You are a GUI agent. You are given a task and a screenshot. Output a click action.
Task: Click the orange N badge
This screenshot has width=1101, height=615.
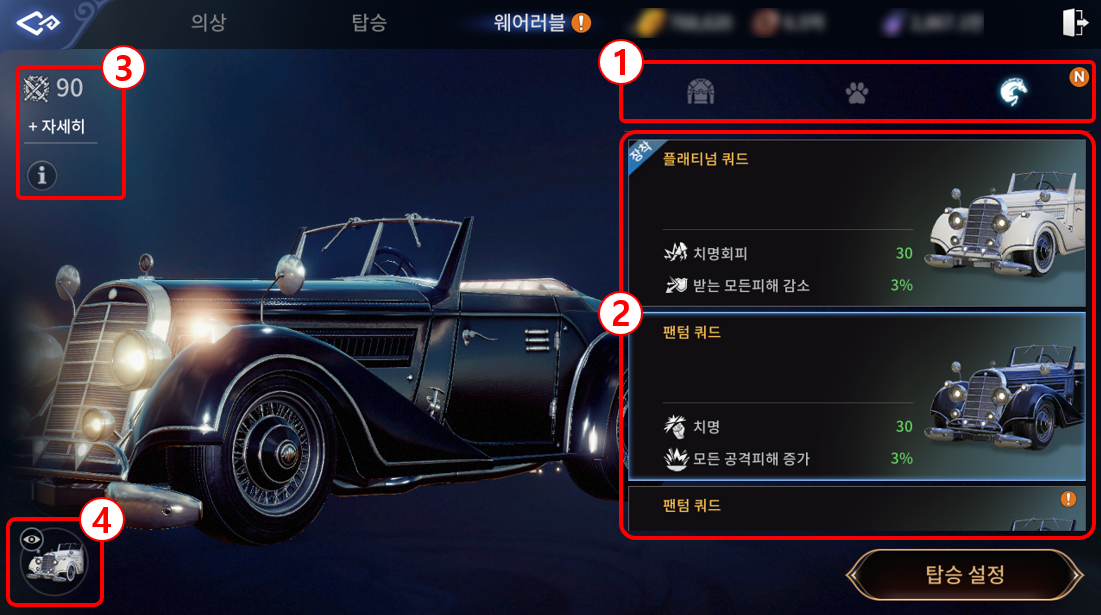(1079, 77)
